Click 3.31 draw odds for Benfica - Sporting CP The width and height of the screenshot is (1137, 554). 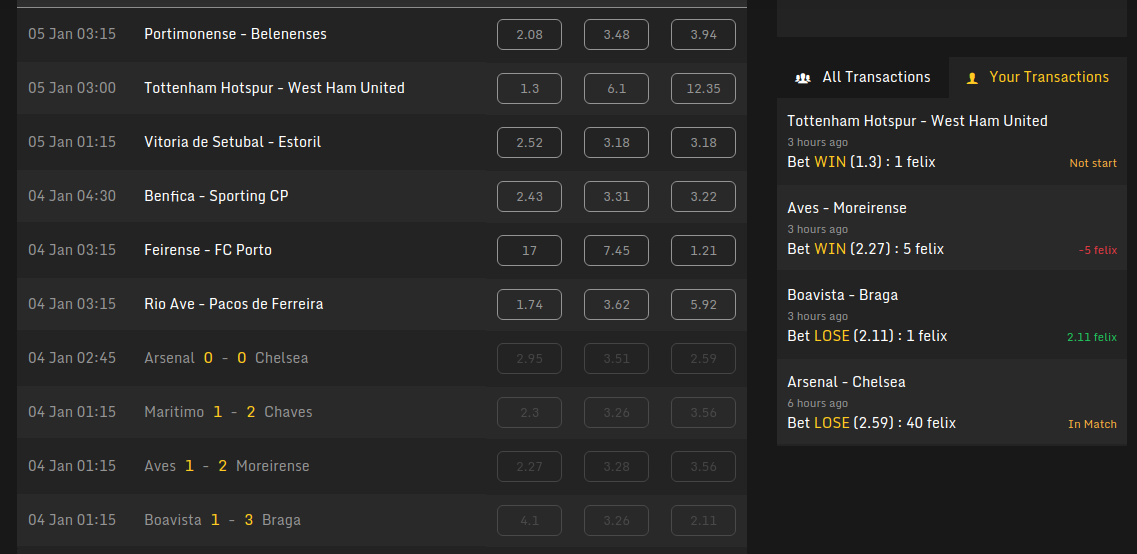(x=616, y=197)
